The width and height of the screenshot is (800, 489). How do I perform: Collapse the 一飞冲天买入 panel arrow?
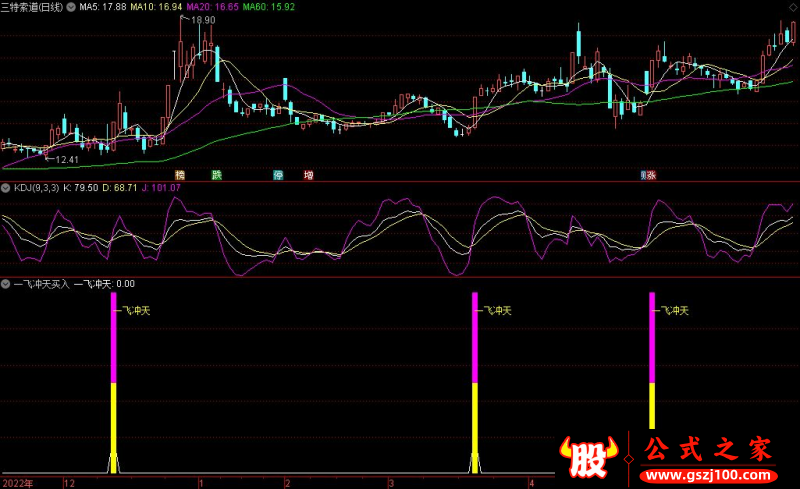pyautogui.click(x=6, y=284)
